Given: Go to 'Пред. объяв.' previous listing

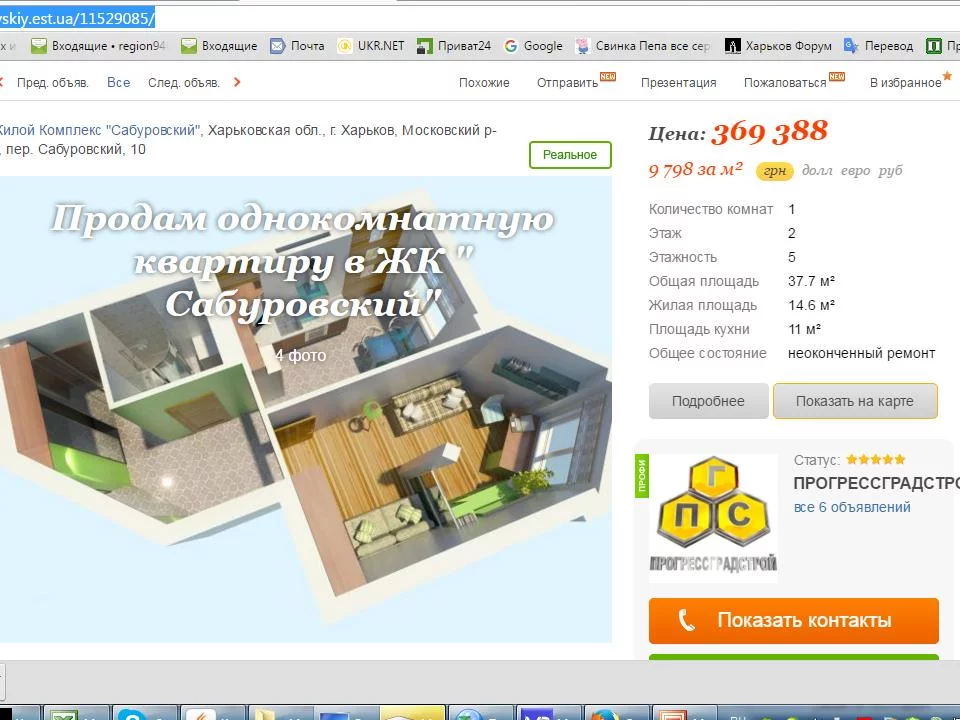Looking at the screenshot, I should click(x=53, y=83).
